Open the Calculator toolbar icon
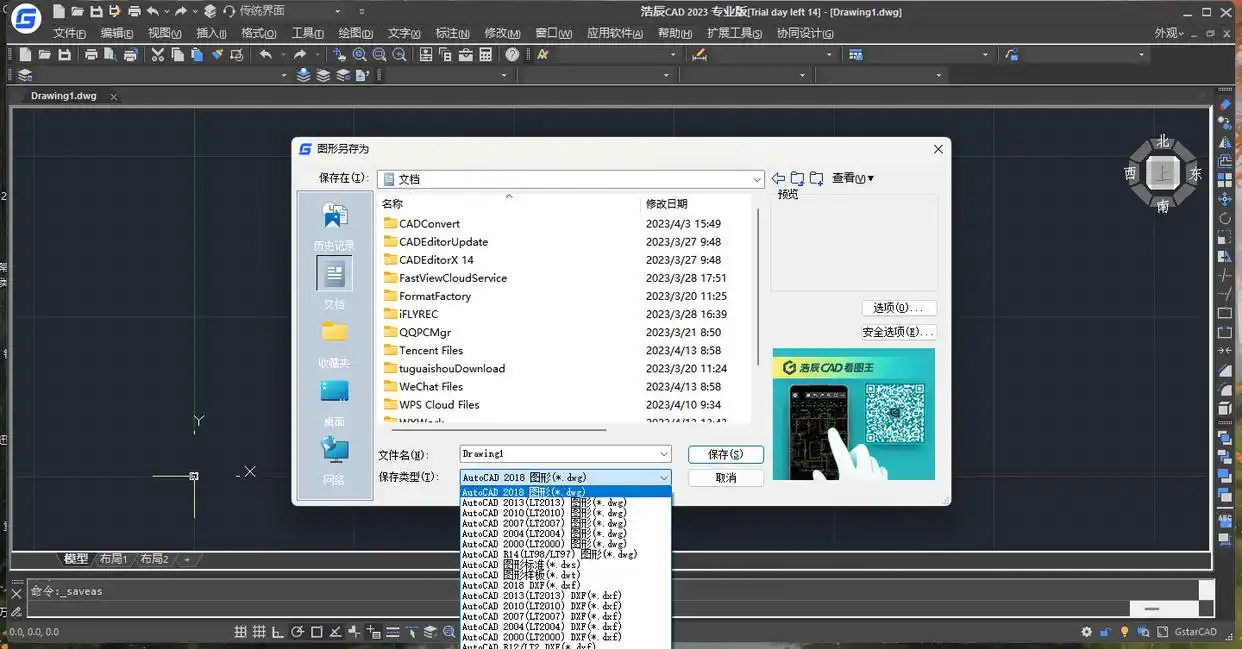 (x=486, y=54)
